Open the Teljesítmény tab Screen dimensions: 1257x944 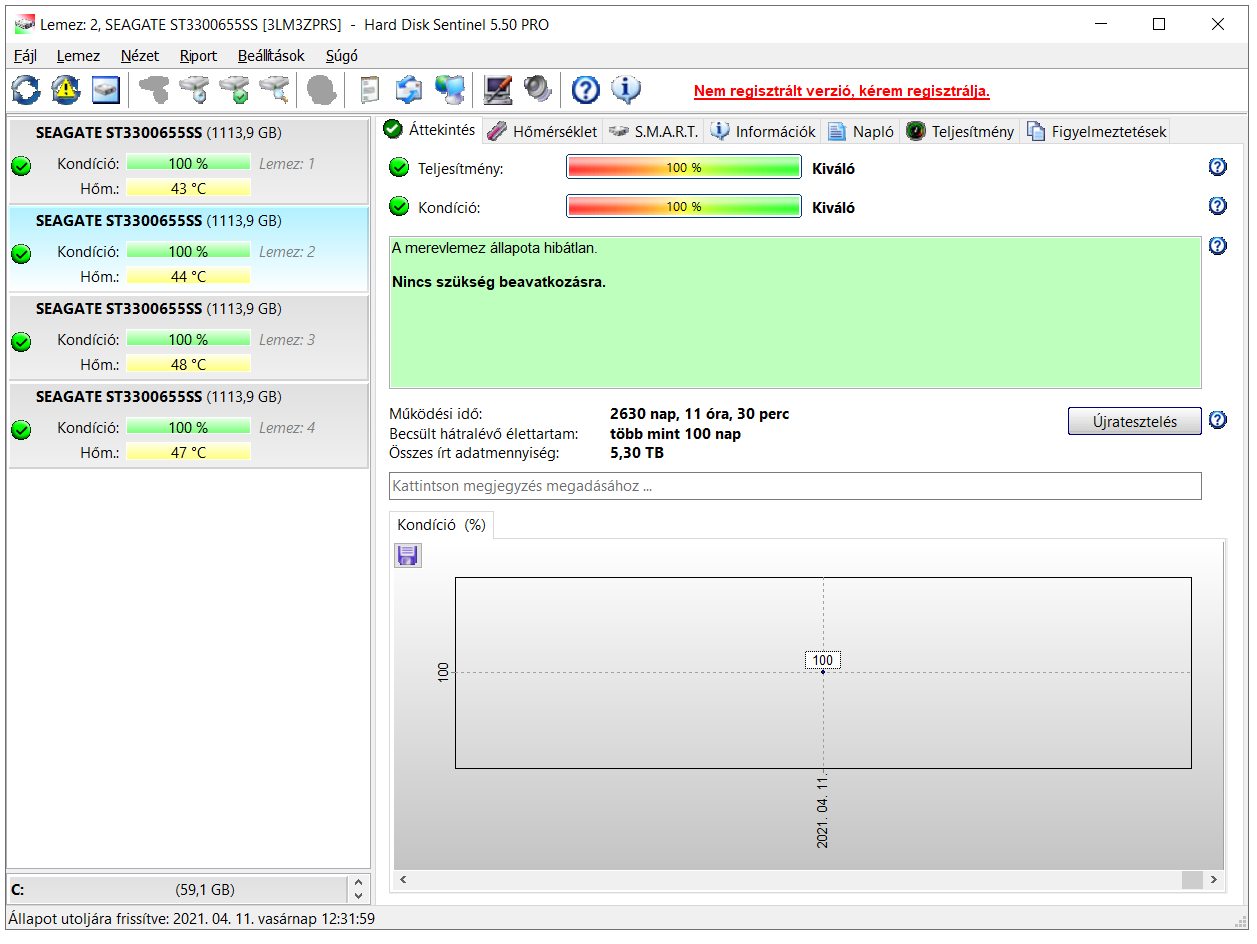960,131
